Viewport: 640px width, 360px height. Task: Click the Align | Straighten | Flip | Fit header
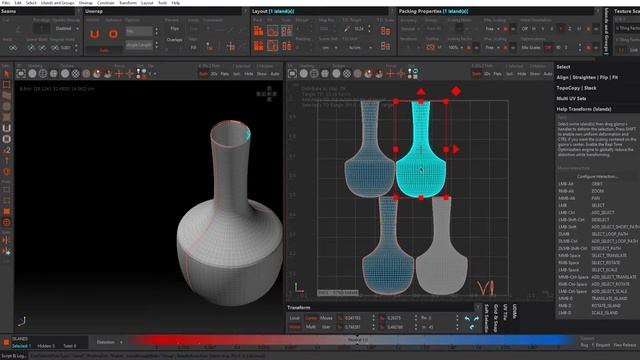coord(587,77)
